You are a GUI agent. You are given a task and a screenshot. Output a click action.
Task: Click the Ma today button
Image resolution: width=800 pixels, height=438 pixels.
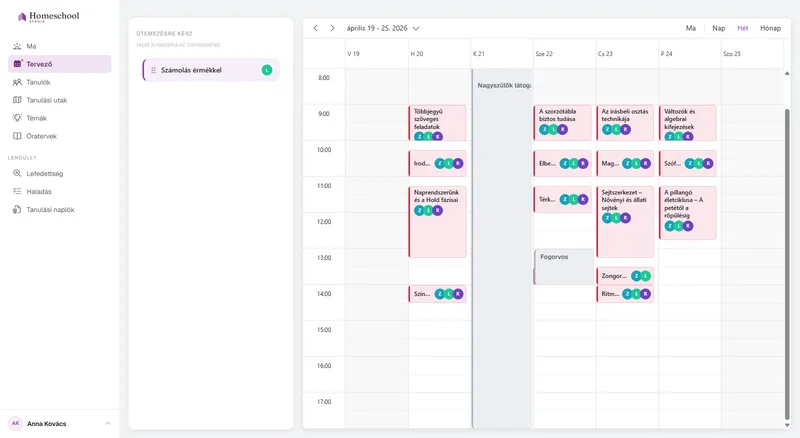coord(690,29)
